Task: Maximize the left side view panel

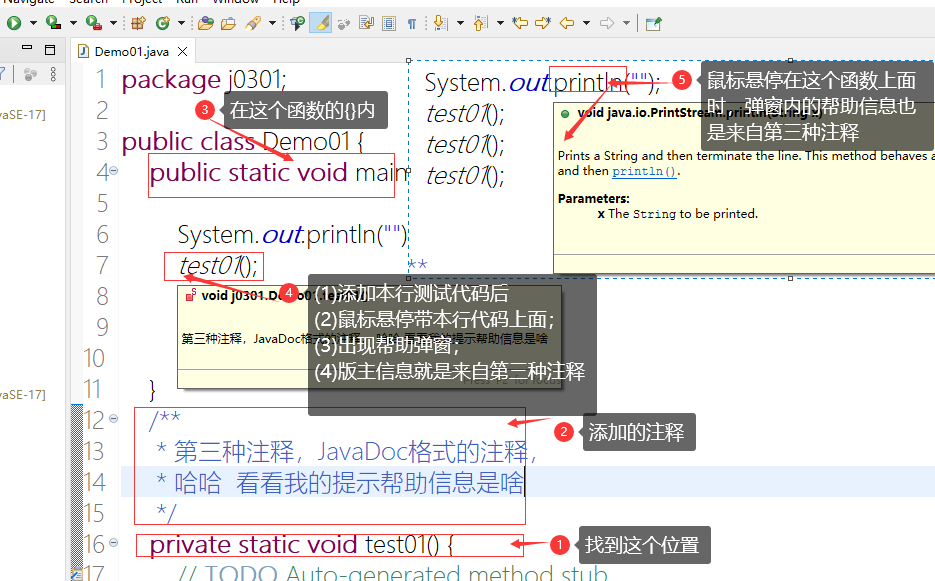Action: [50, 49]
